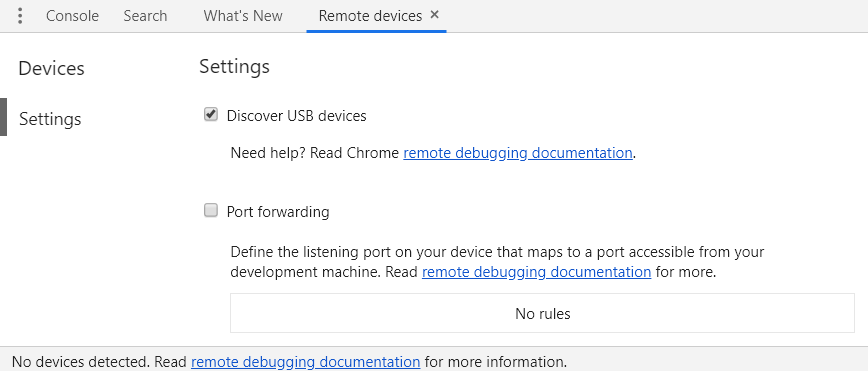Enable the Port forwarding checkbox

point(211,210)
